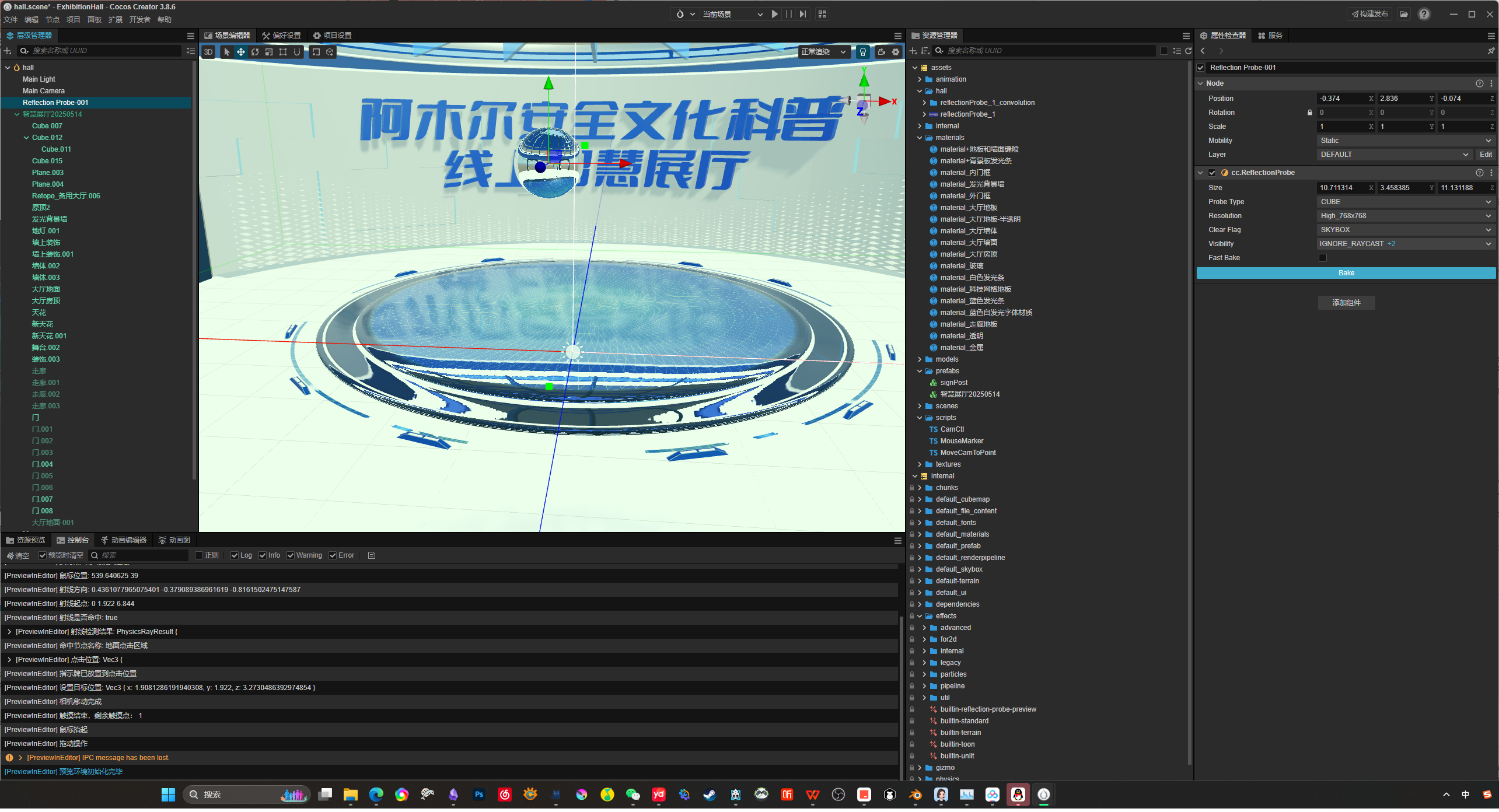Click the 添加组件 button

coord(1346,303)
